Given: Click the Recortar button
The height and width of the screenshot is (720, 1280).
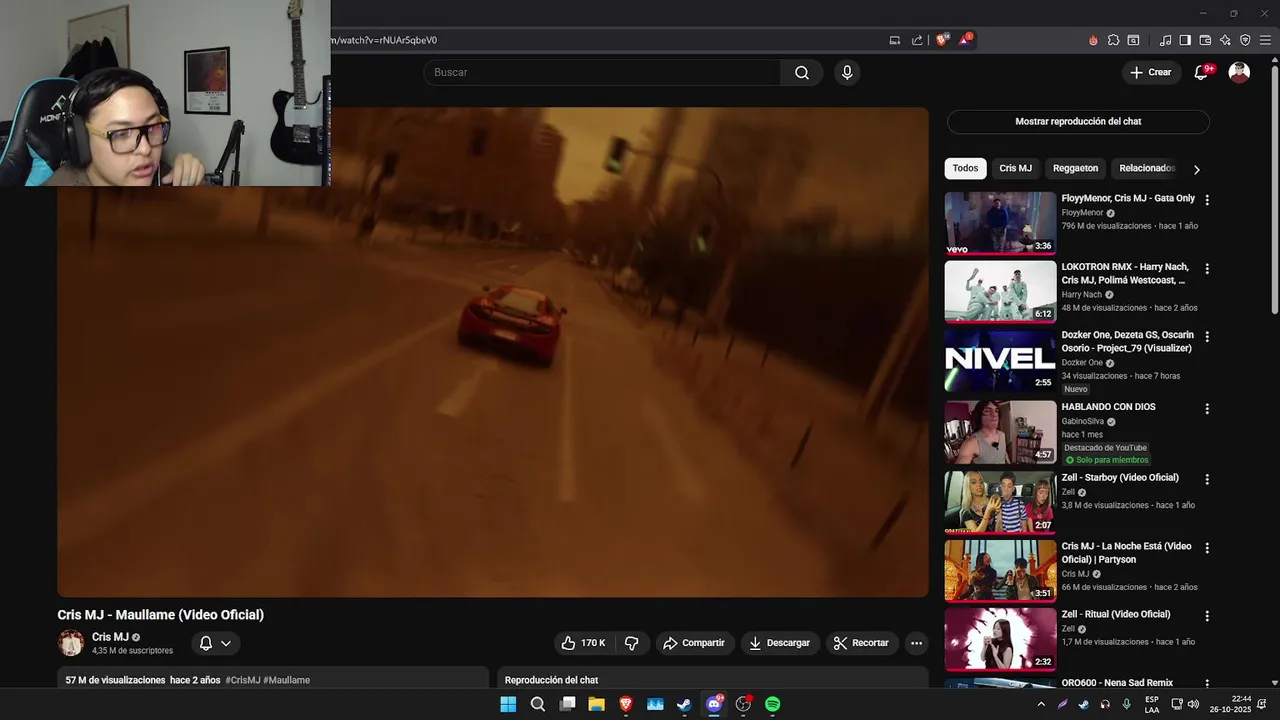Looking at the screenshot, I should 861,643.
